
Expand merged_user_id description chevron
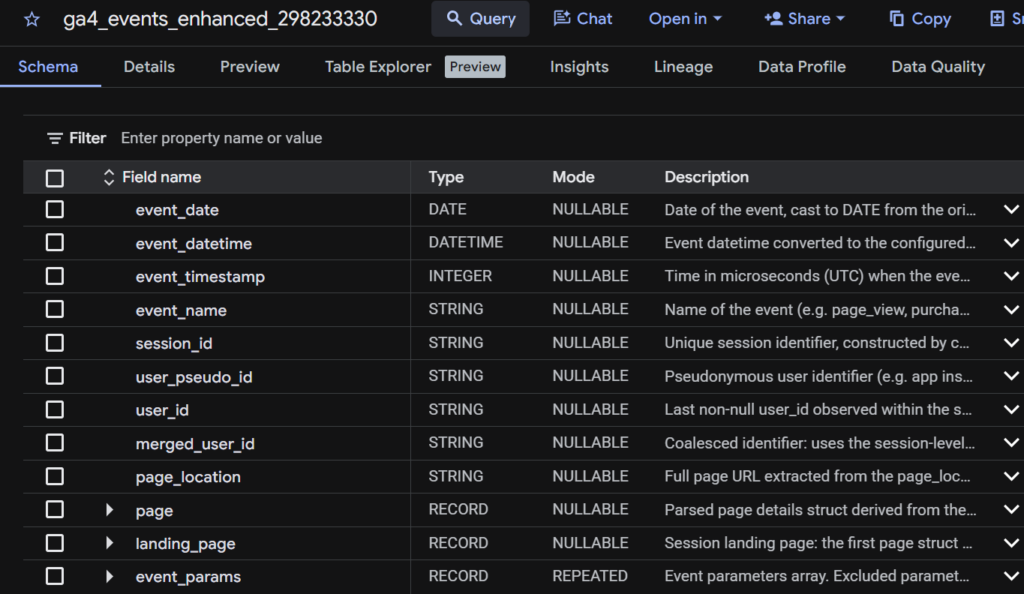(x=1011, y=443)
